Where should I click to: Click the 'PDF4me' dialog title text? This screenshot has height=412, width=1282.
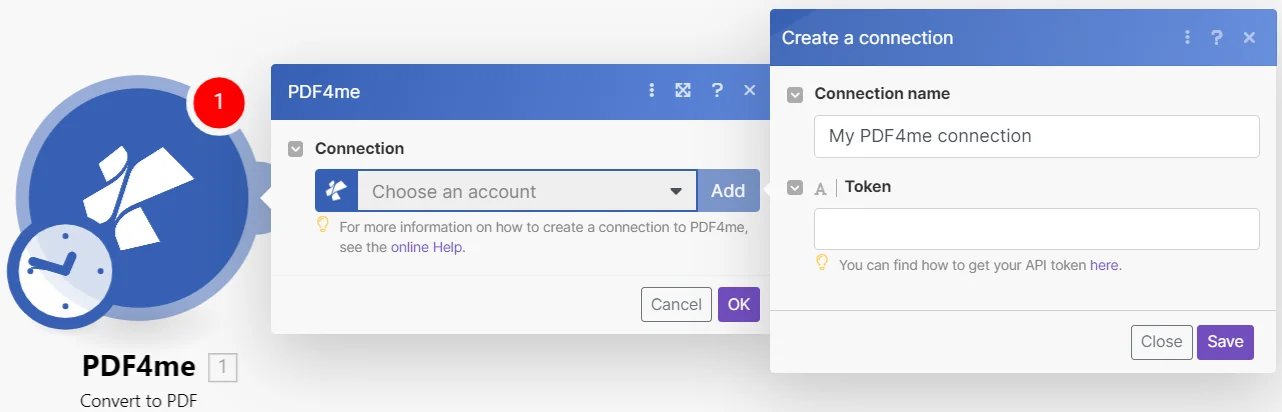point(324,92)
